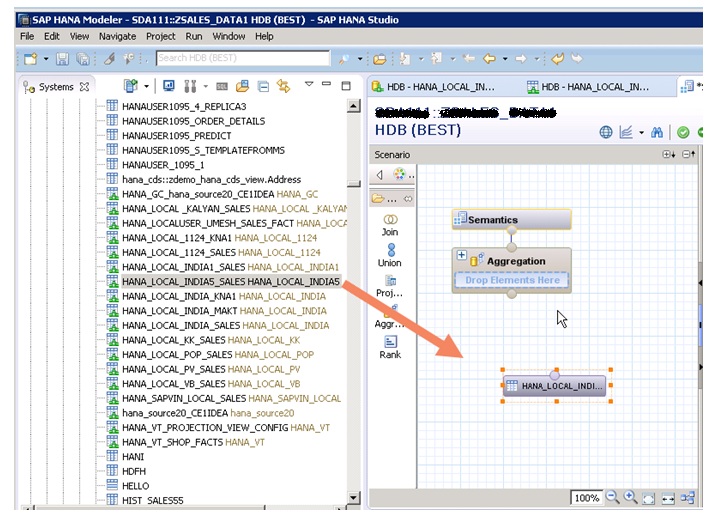Viewport: 724px width, 522px height.
Task: Click the green Save and Validate icon
Action: tap(683, 132)
